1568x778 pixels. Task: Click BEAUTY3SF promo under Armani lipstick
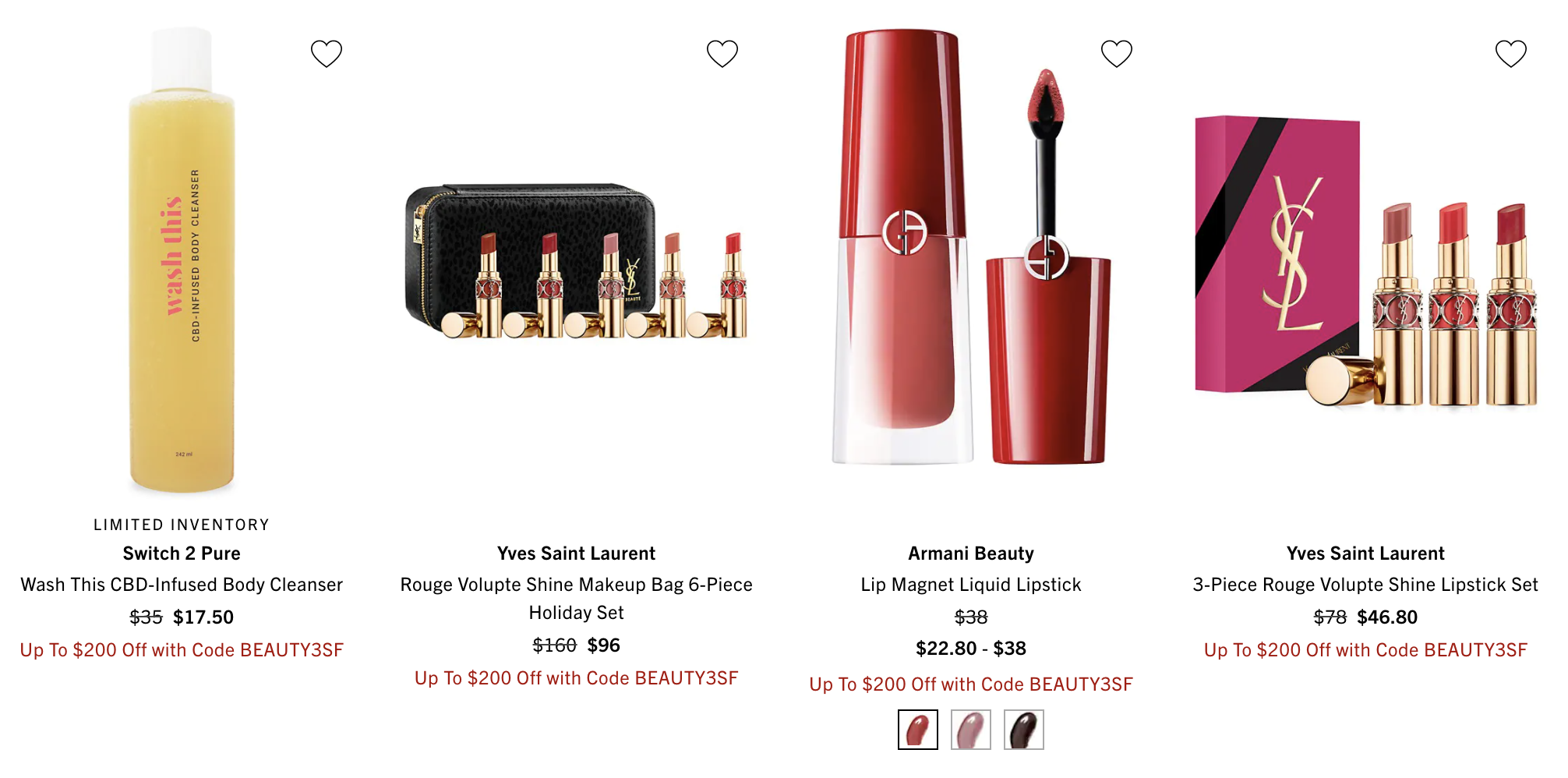[x=971, y=684]
